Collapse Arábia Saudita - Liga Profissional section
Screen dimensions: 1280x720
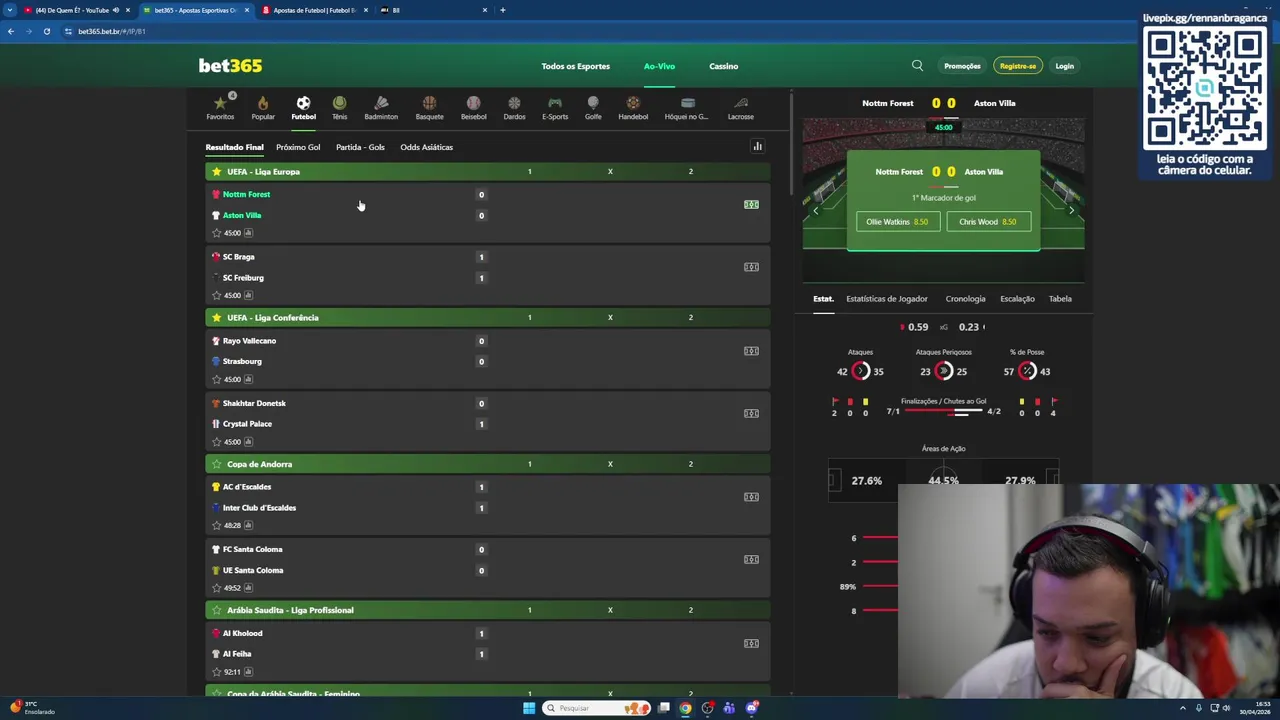click(x=488, y=610)
